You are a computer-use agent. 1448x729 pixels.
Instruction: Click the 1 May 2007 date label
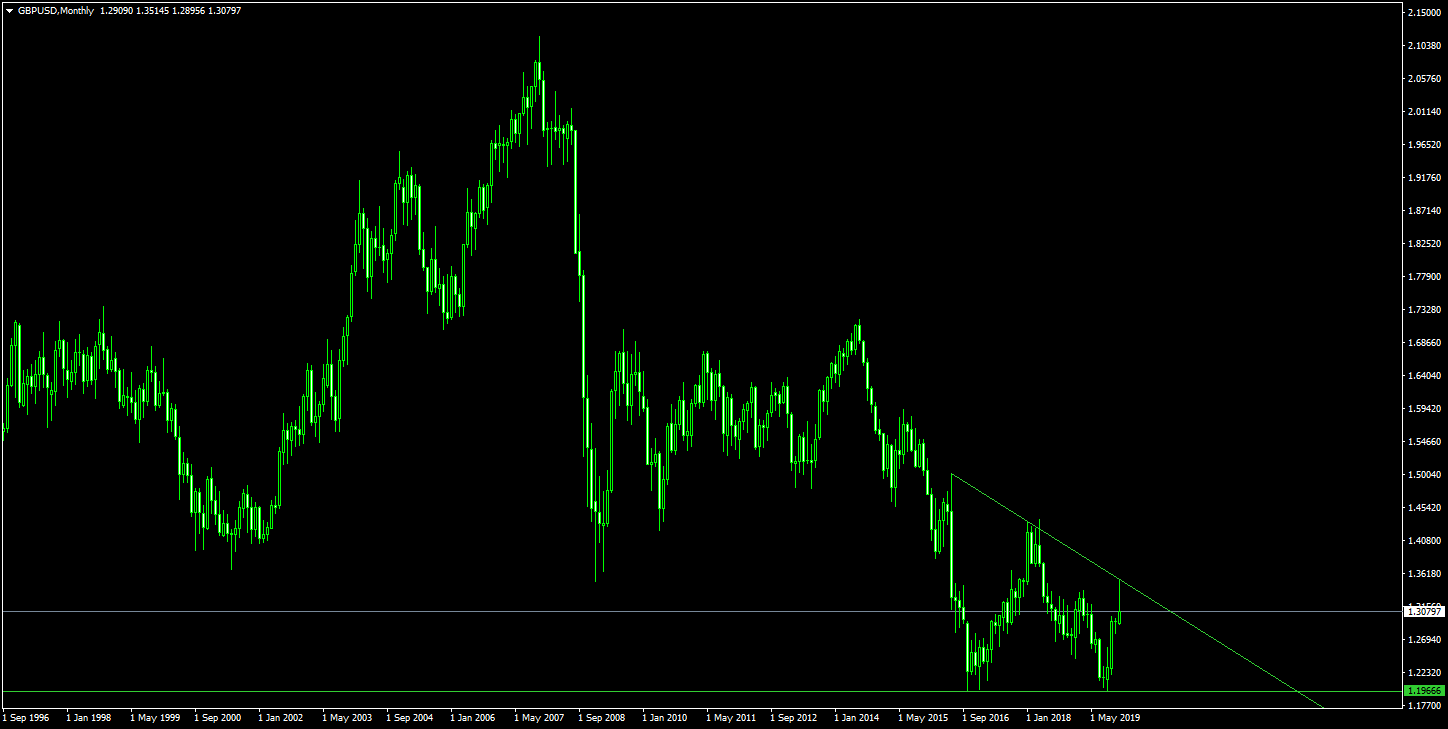pyautogui.click(x=539, y=718)
